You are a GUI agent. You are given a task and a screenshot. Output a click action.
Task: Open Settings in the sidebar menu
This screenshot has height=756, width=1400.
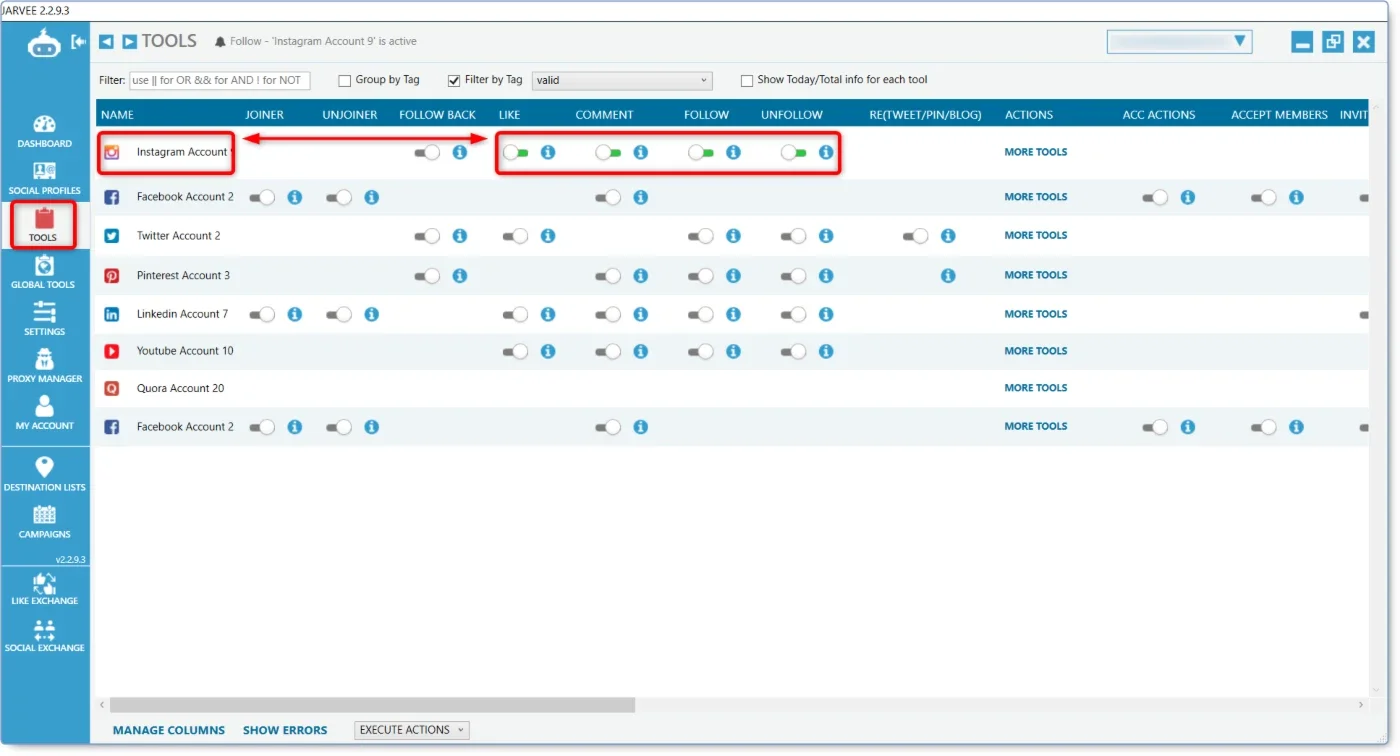pyautogui.click(x=44, y=319)
